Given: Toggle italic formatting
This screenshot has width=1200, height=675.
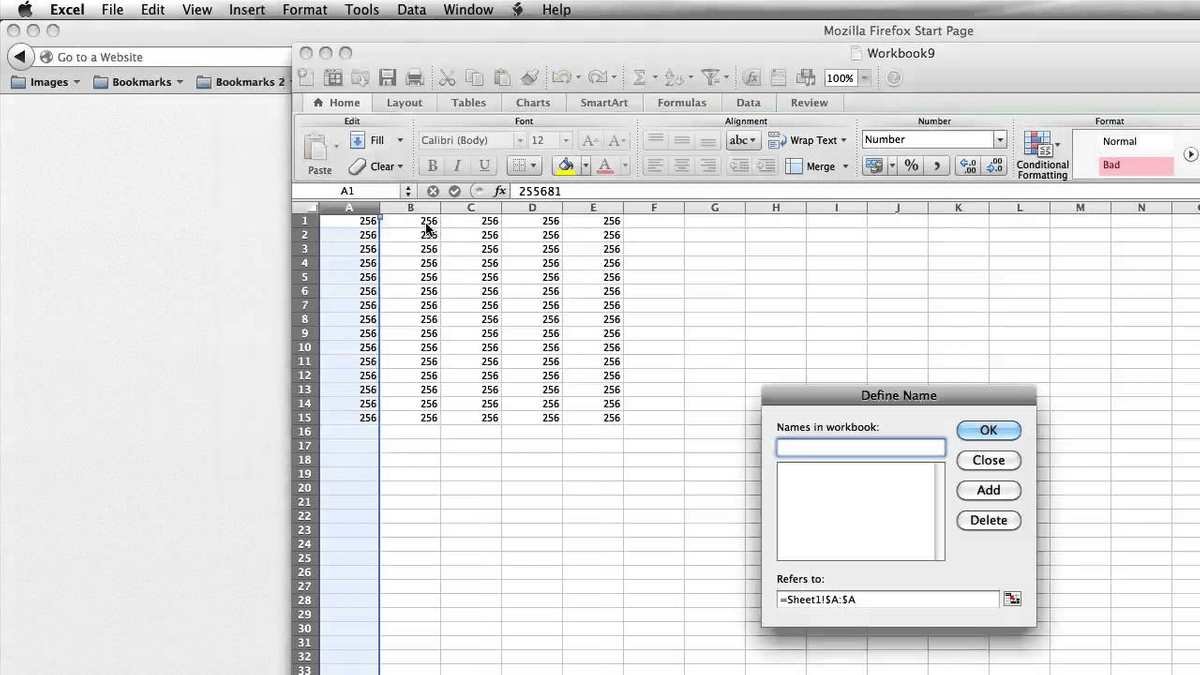Looking at the screenshot, I should pyautogui.click(x=458, y=166).
